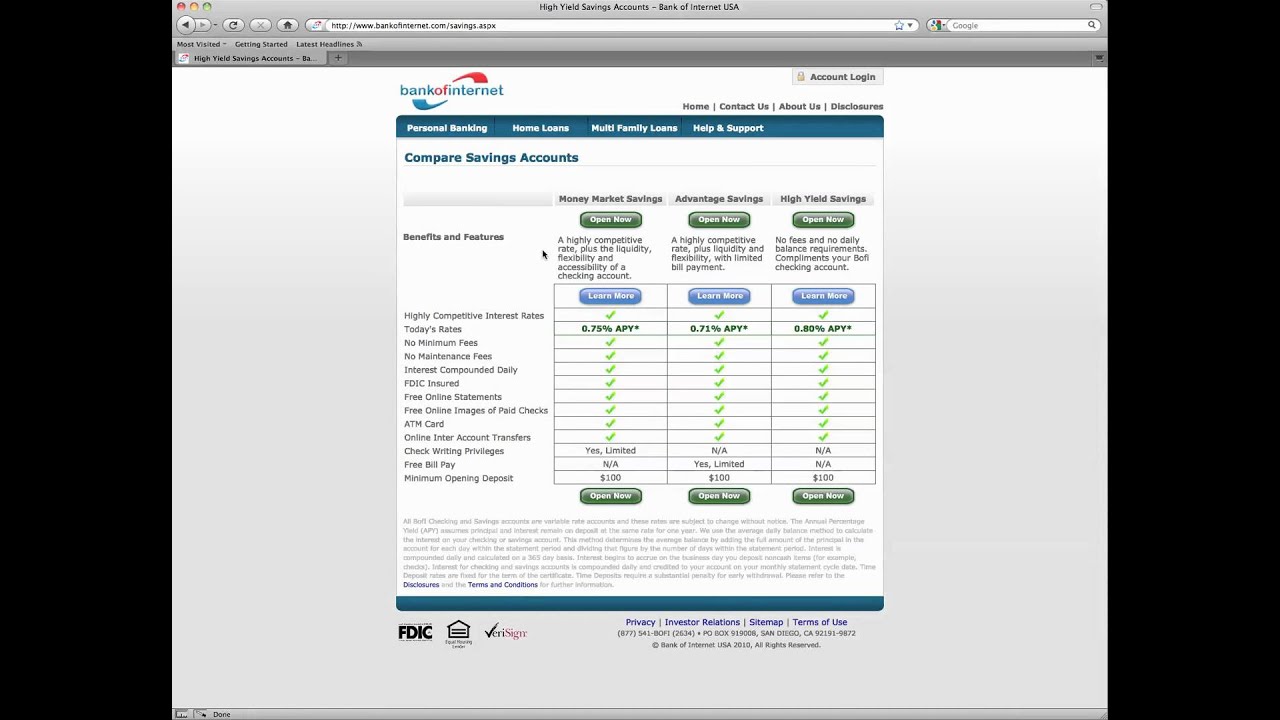1280x720 pixels.
Task: Click top Open Now under Money Market Savings
Action: pyautogui.click(x=610, y=219)
